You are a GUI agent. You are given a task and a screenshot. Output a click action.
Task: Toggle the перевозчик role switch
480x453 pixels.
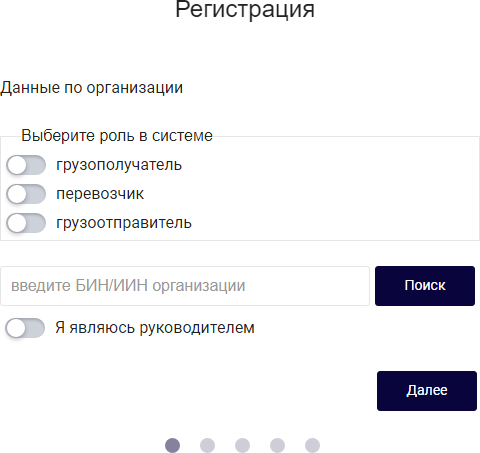tap(26, 194)
